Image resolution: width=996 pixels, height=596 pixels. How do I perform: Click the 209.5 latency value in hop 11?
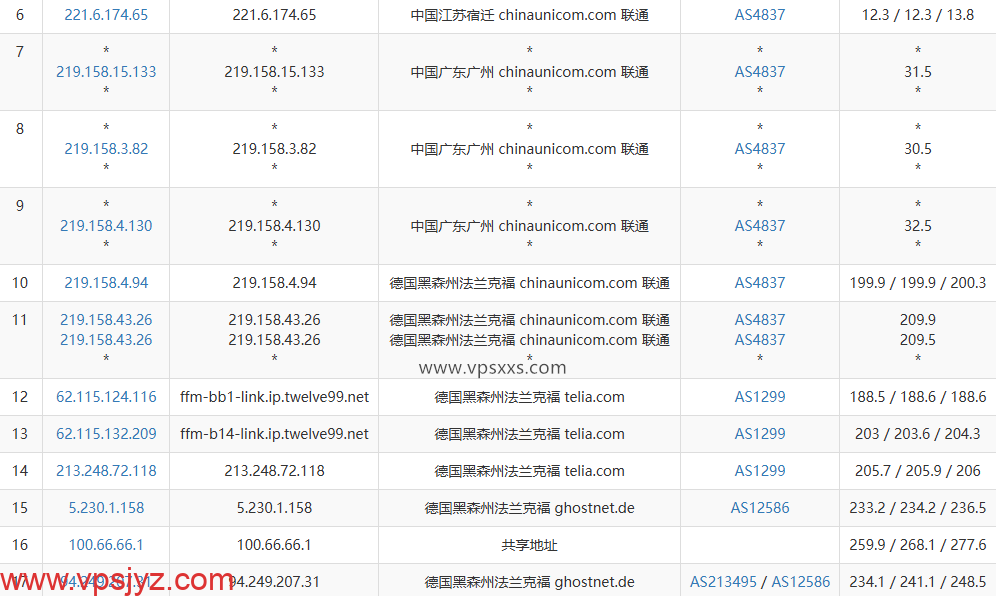pos(917,340)
